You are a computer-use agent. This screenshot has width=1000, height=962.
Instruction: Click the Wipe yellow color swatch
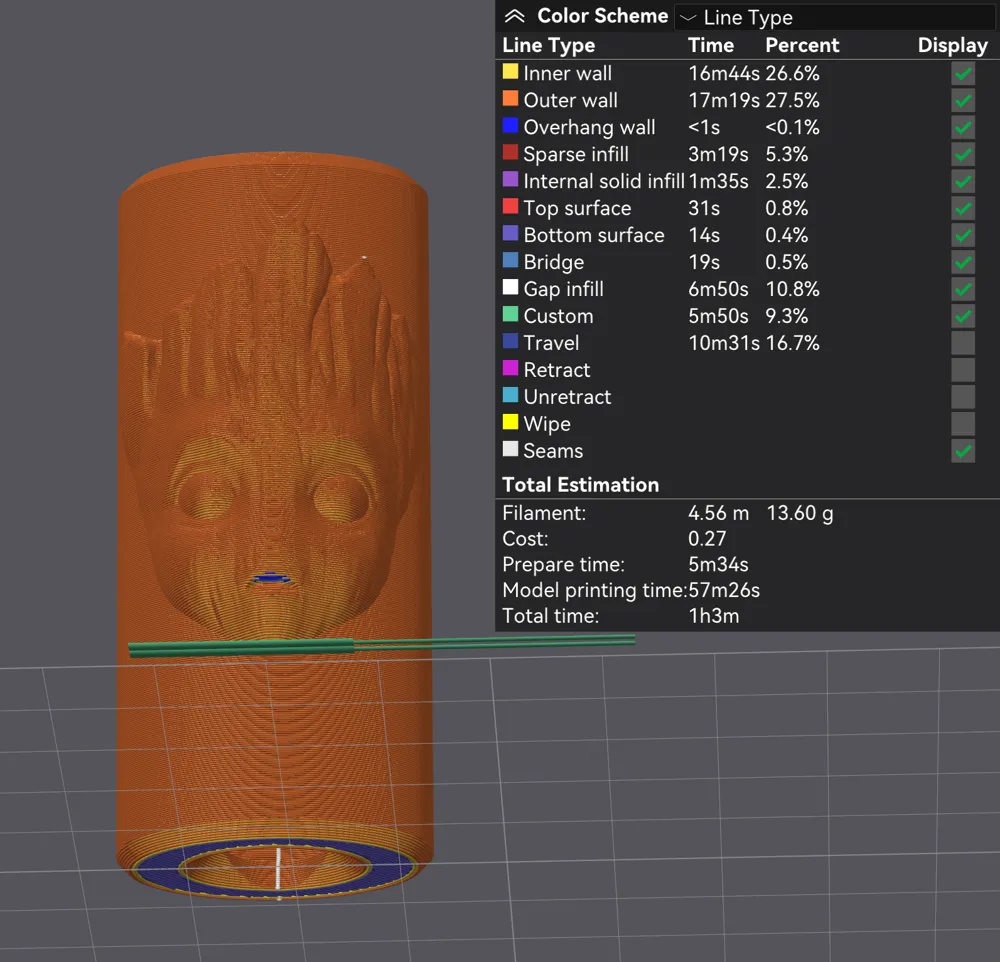pyautogui.click(x=510, y=423)
